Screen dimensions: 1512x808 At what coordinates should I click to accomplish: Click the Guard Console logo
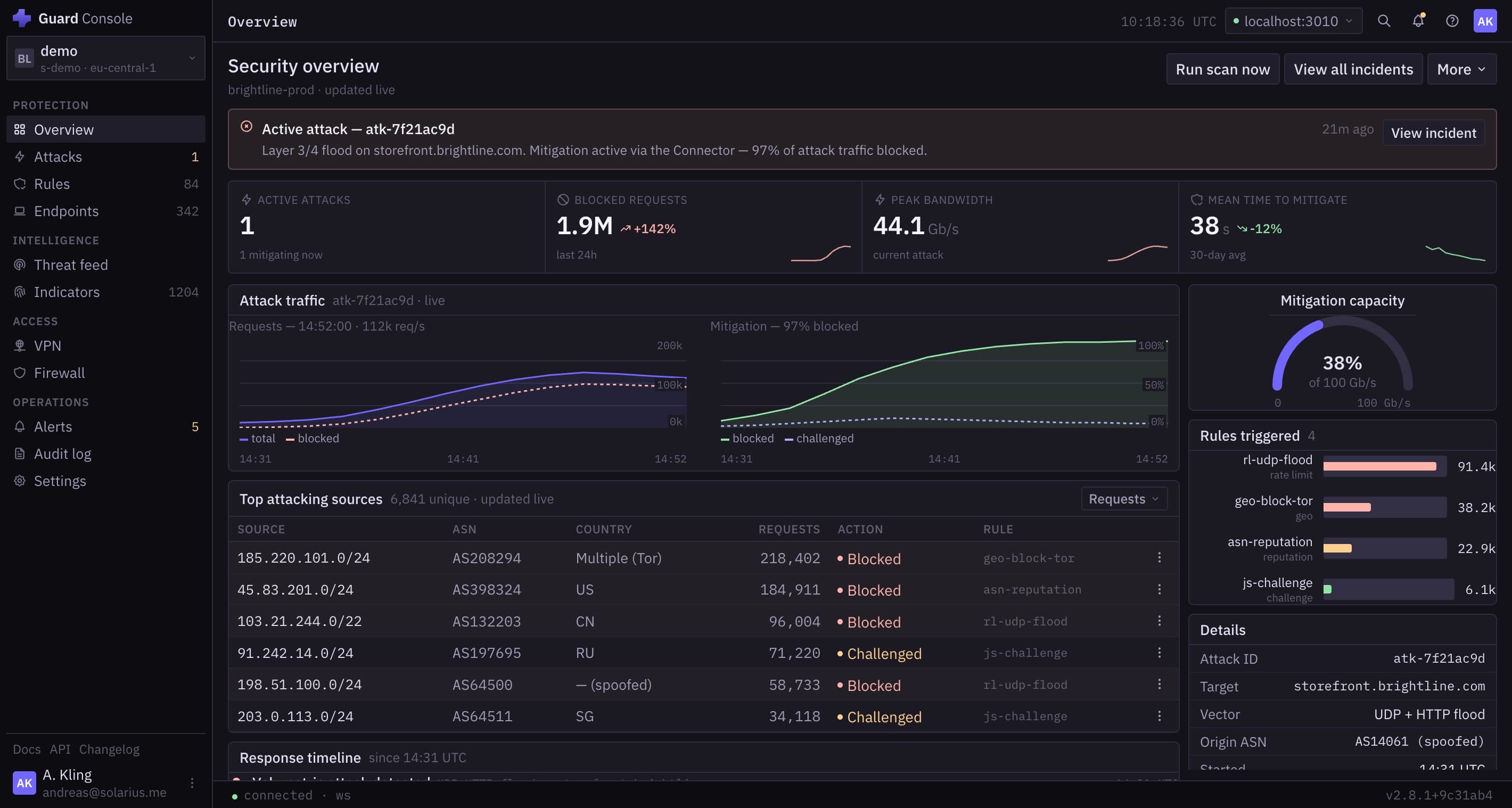point(22,18)
